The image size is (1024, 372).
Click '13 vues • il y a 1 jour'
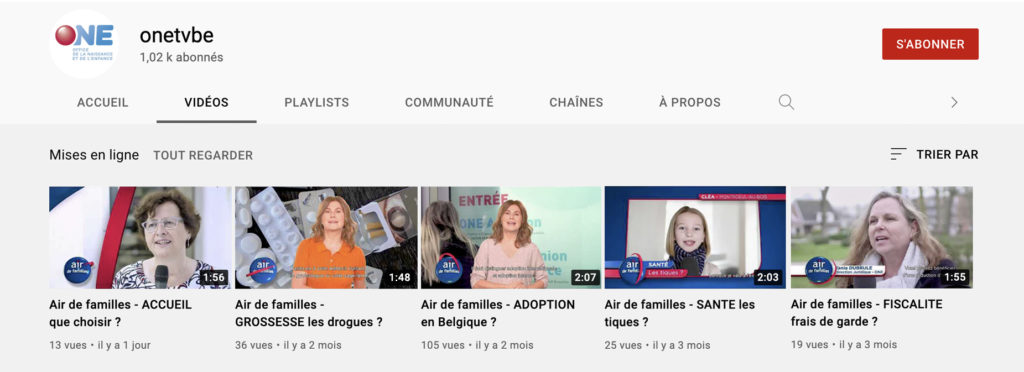pos(100,345)
